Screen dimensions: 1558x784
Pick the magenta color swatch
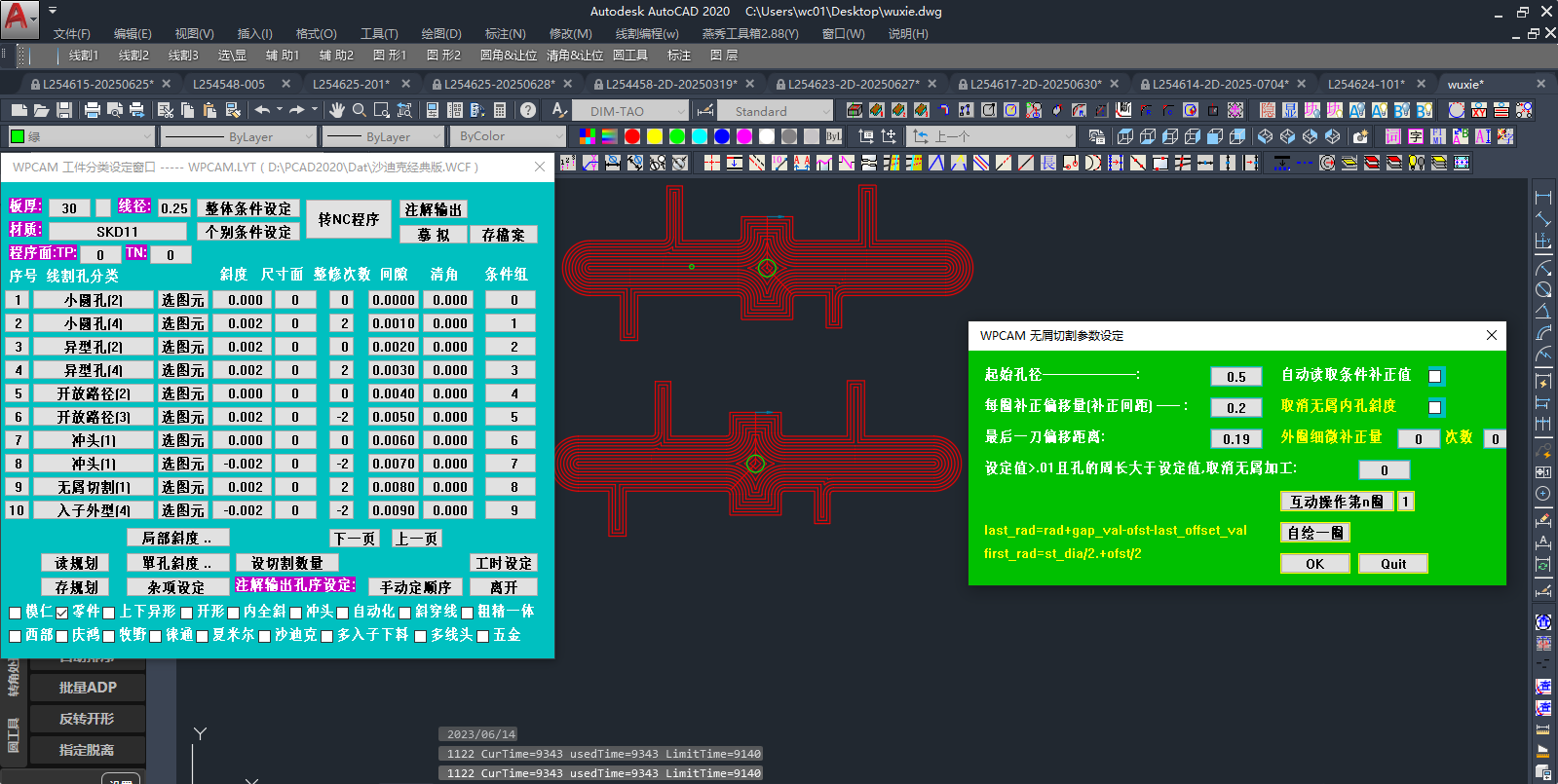(x=743, y=136)
